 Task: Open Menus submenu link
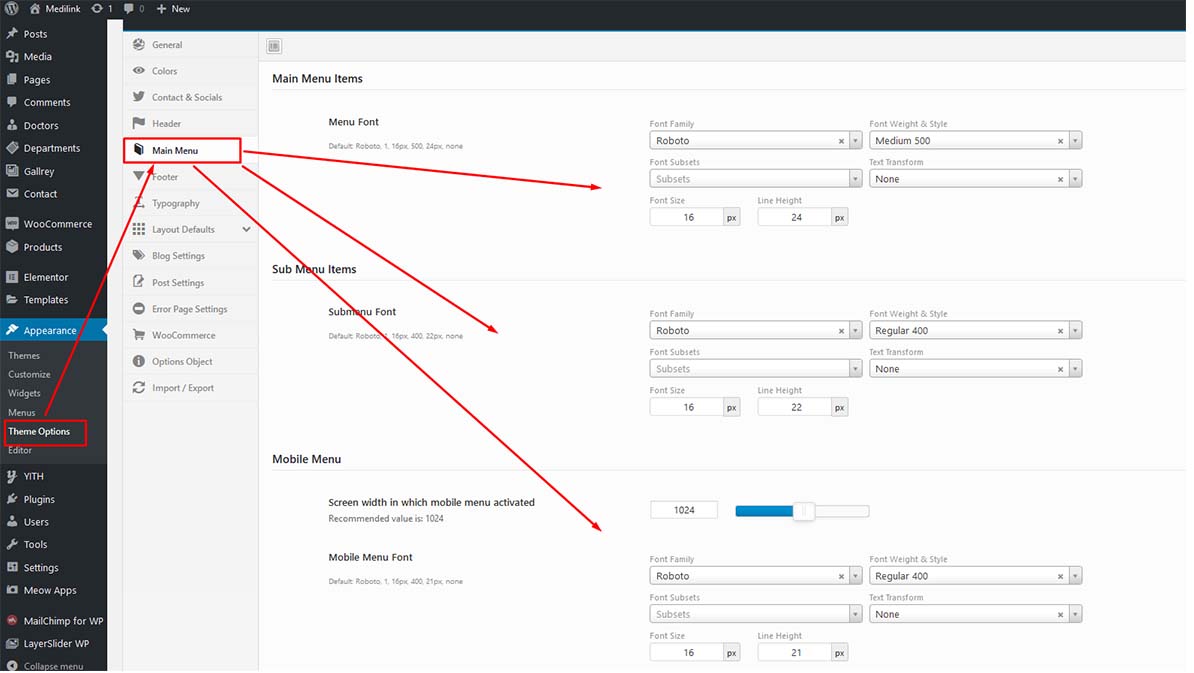21,413
